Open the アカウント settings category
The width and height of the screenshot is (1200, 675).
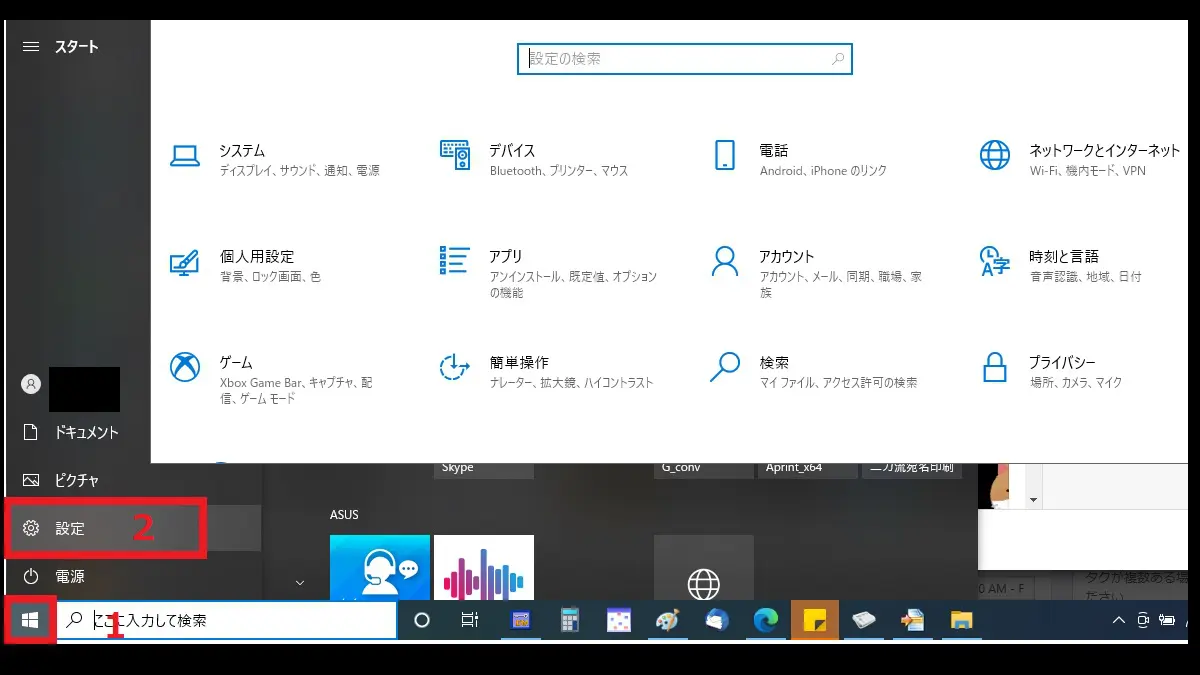coord(816,272)
